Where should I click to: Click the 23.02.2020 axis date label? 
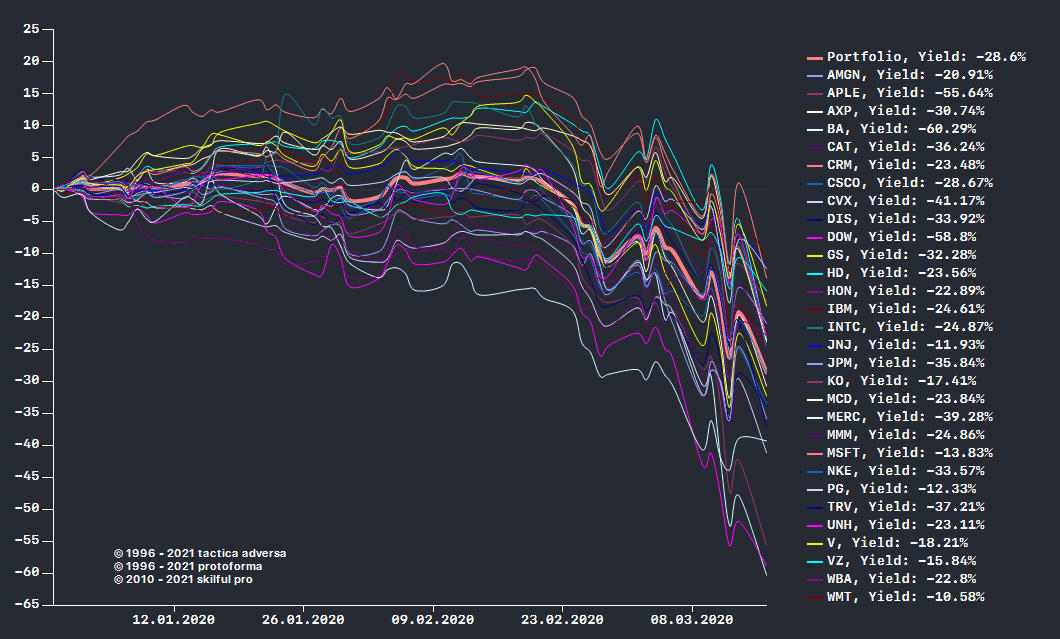(x=562, y=620)
